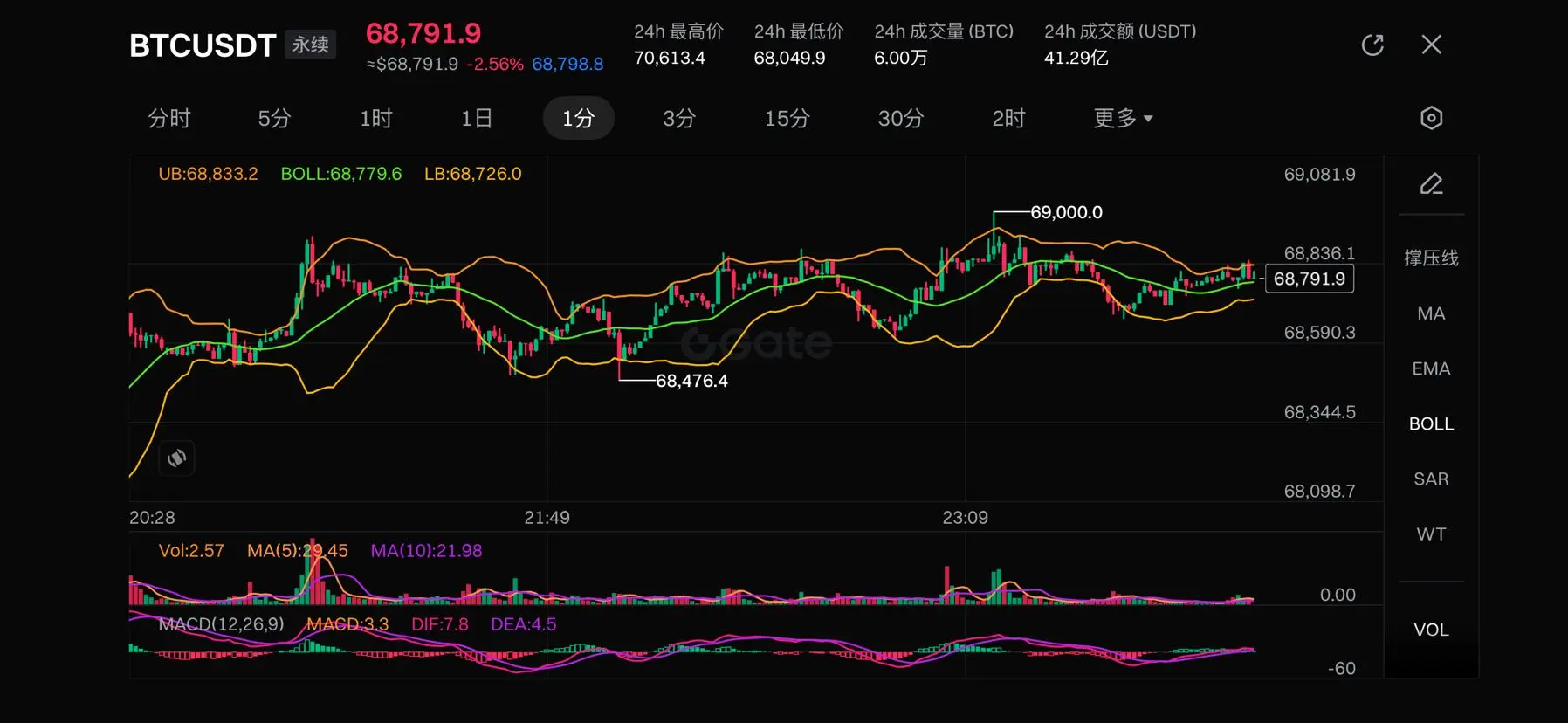Select the drawing pencil tool

point(1431,183)
